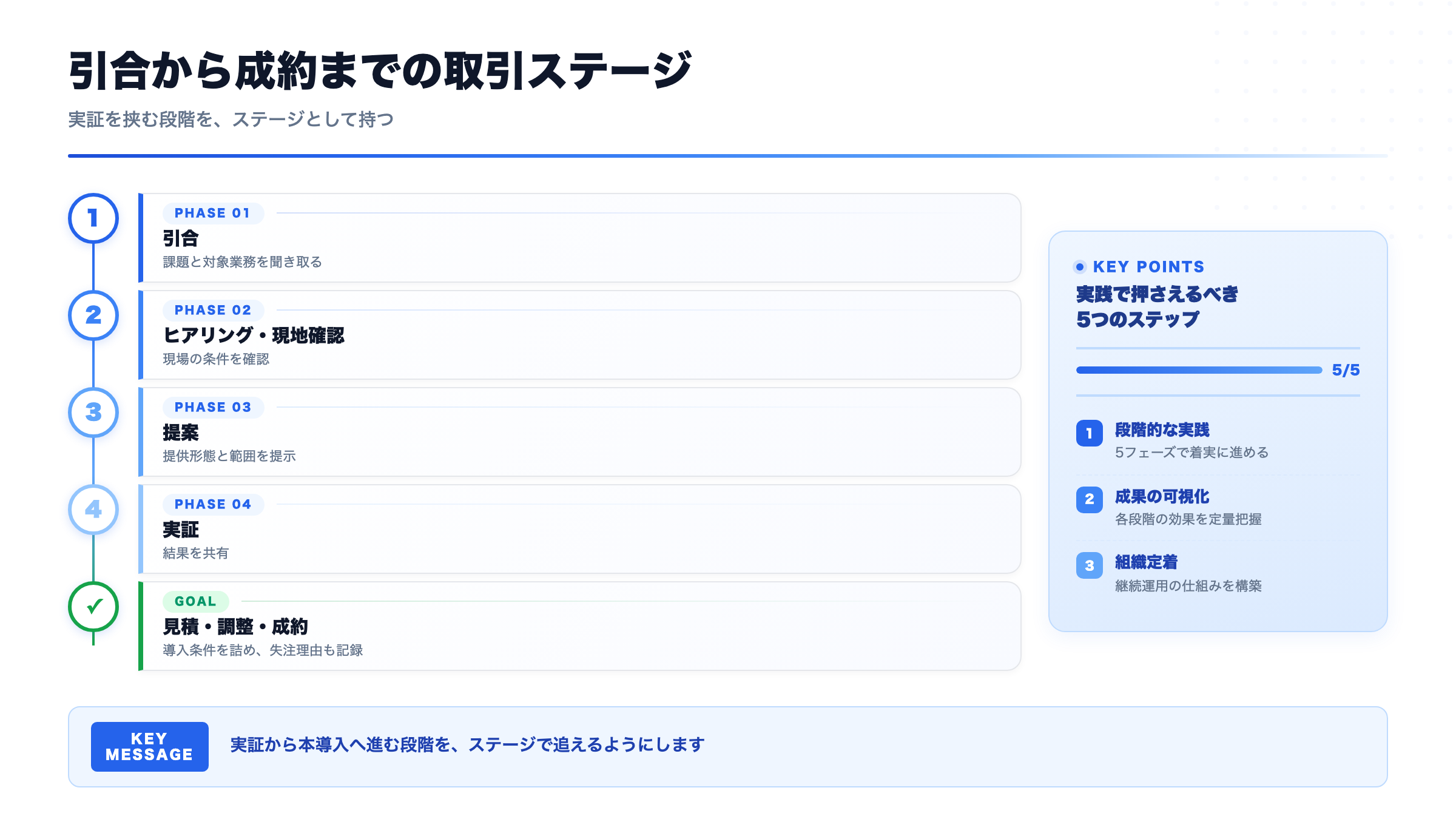Click the green checkmark goal circle
The height and width of the screenshot is (819, 1456).
point(93,607)
